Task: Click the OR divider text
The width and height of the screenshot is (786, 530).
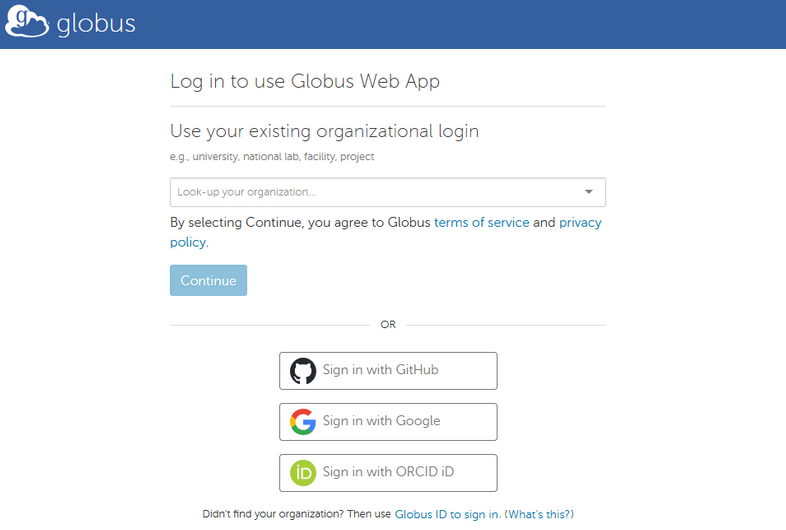Action: (x=388, y=325)
